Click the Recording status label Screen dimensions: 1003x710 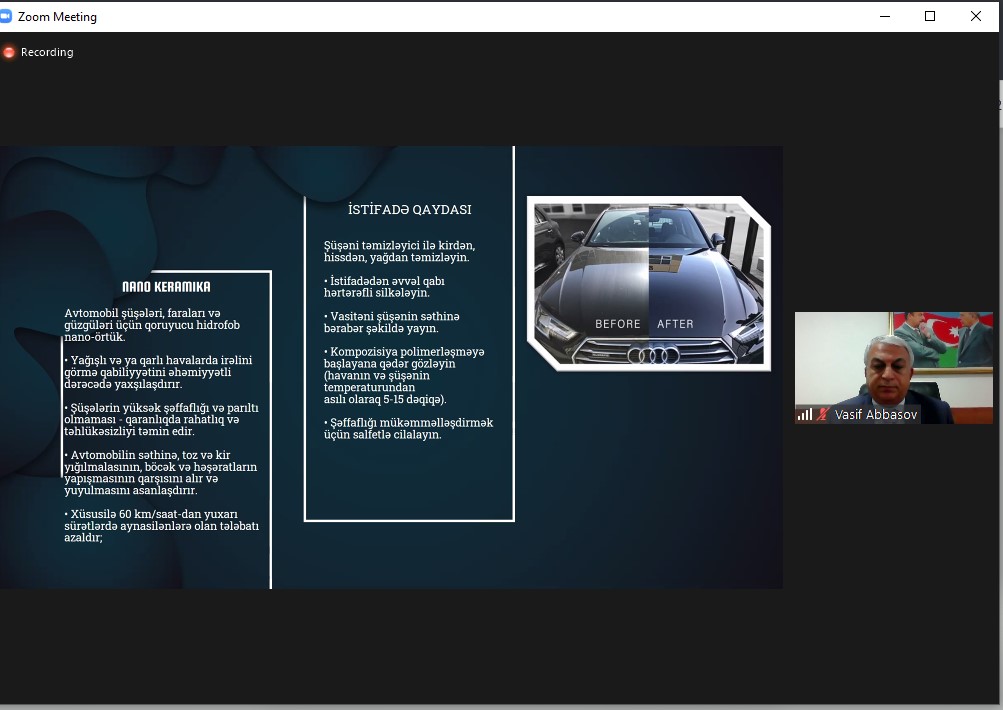47,52
